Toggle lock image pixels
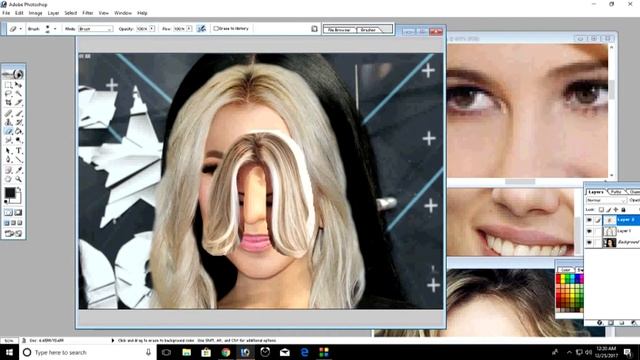This screenshot has height=360, width=640. pos(608,210)
